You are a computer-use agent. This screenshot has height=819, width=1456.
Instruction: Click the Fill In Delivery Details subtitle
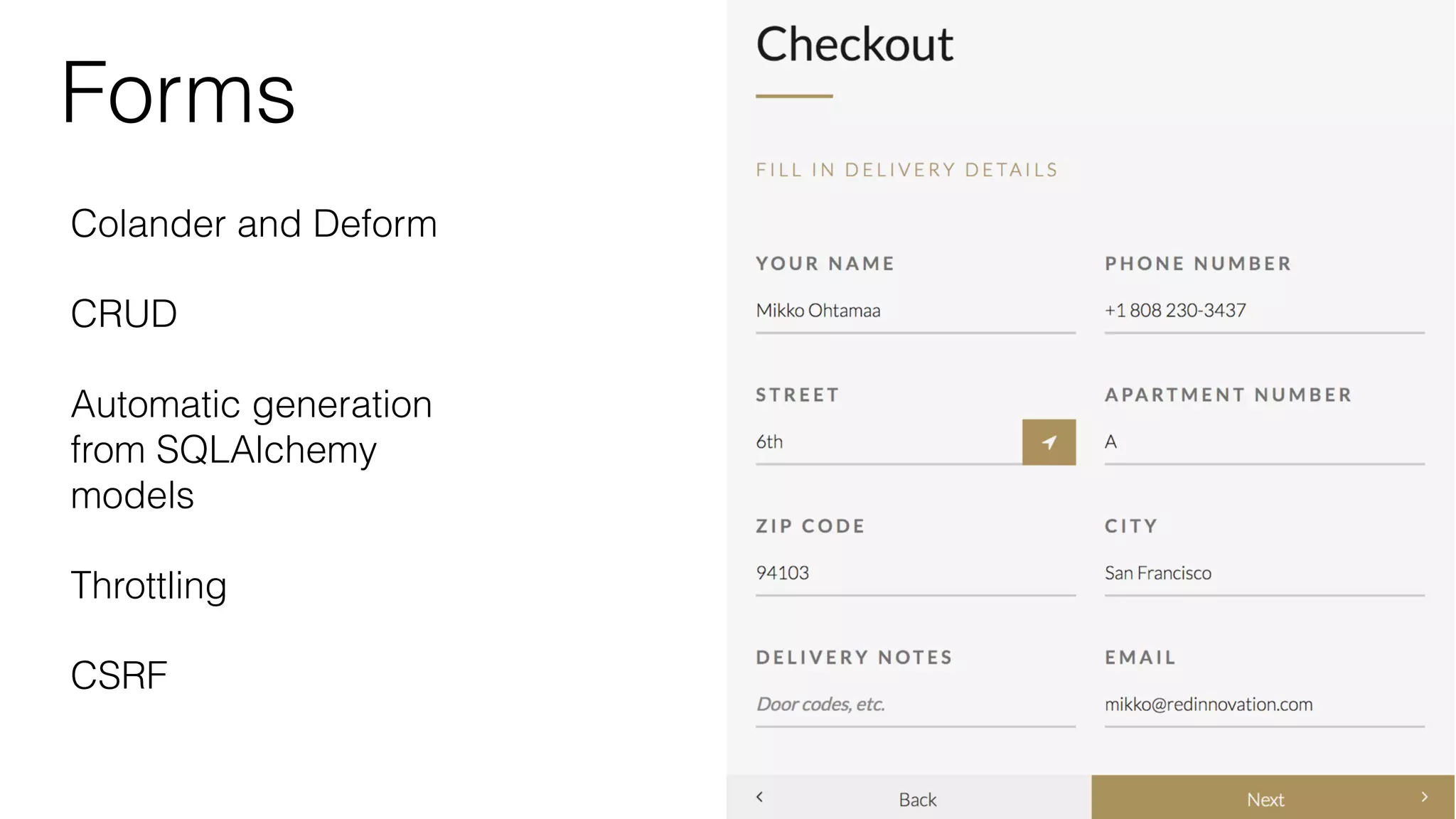pos(906,170)
